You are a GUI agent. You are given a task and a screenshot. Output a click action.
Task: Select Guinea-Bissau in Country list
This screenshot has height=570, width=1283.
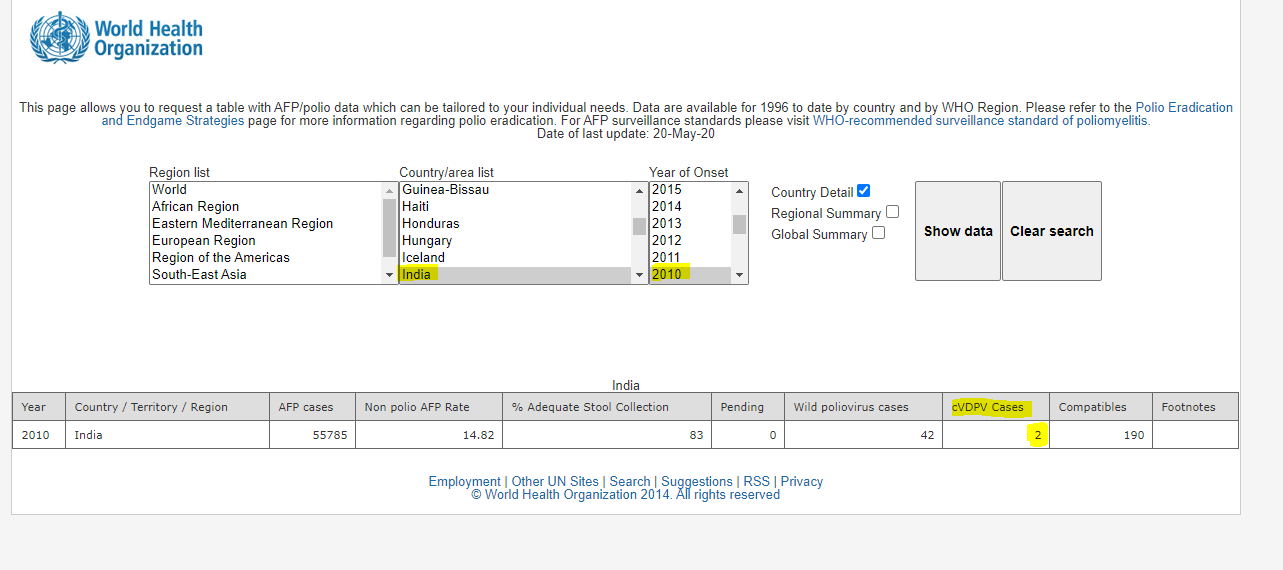point(516,190)
